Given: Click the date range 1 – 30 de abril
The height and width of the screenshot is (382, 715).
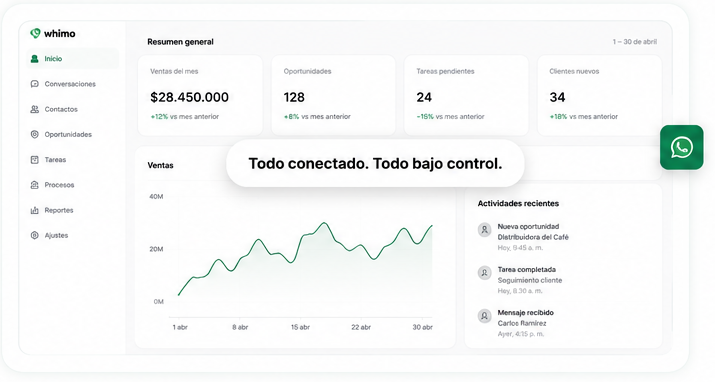Looking at the screenshot, I should coord(635,41).
